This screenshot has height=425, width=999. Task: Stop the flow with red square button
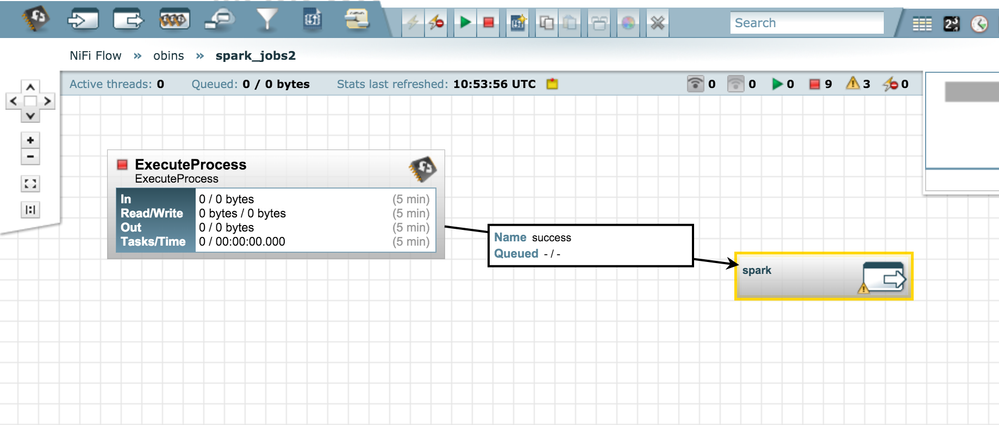[x=489, y=23]
